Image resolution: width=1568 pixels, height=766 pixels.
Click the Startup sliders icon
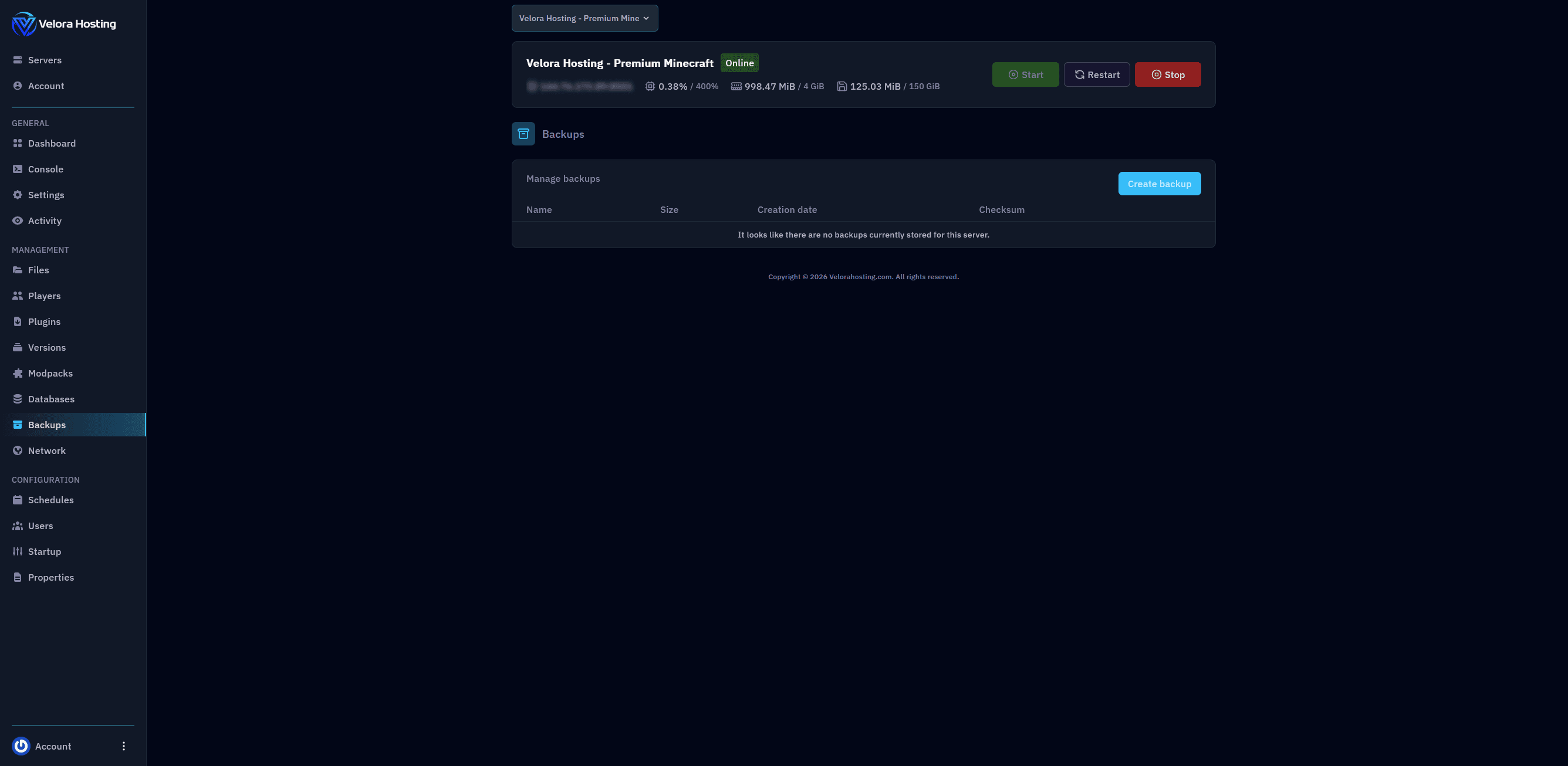(18, 552)
